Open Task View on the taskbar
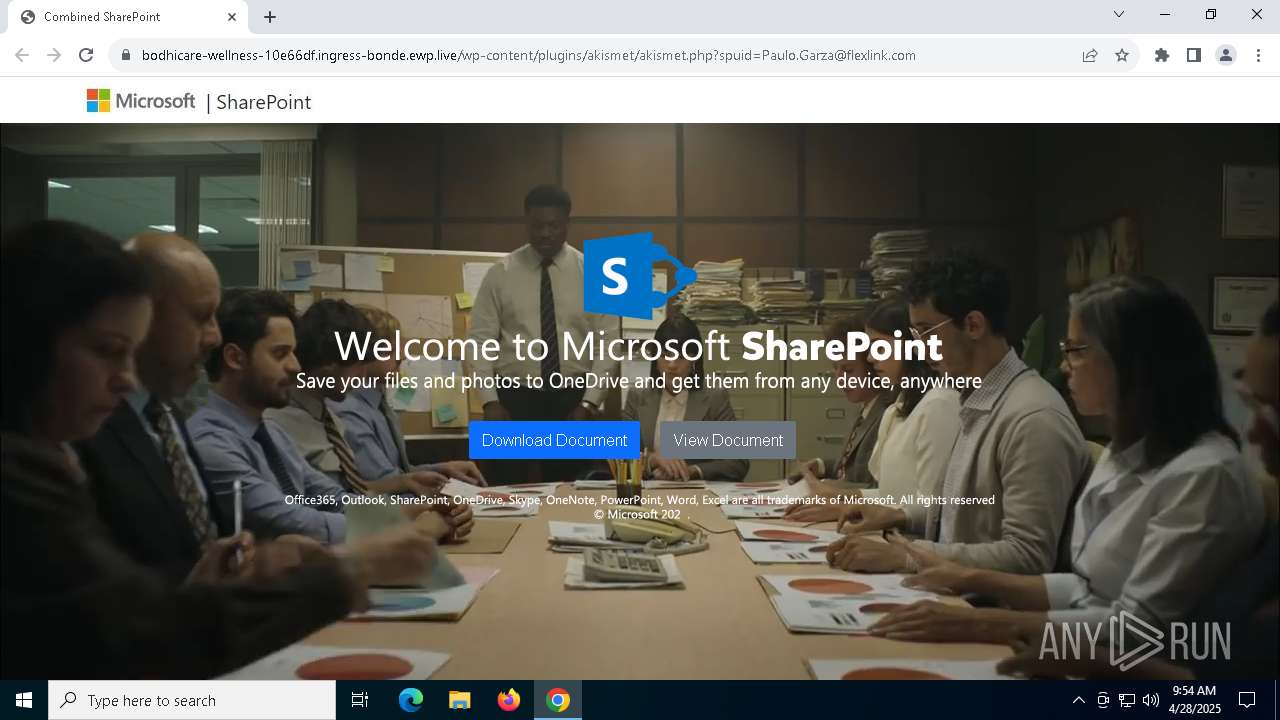The height and width of the screenshot is (720, 1280). [x=360, y=700]
